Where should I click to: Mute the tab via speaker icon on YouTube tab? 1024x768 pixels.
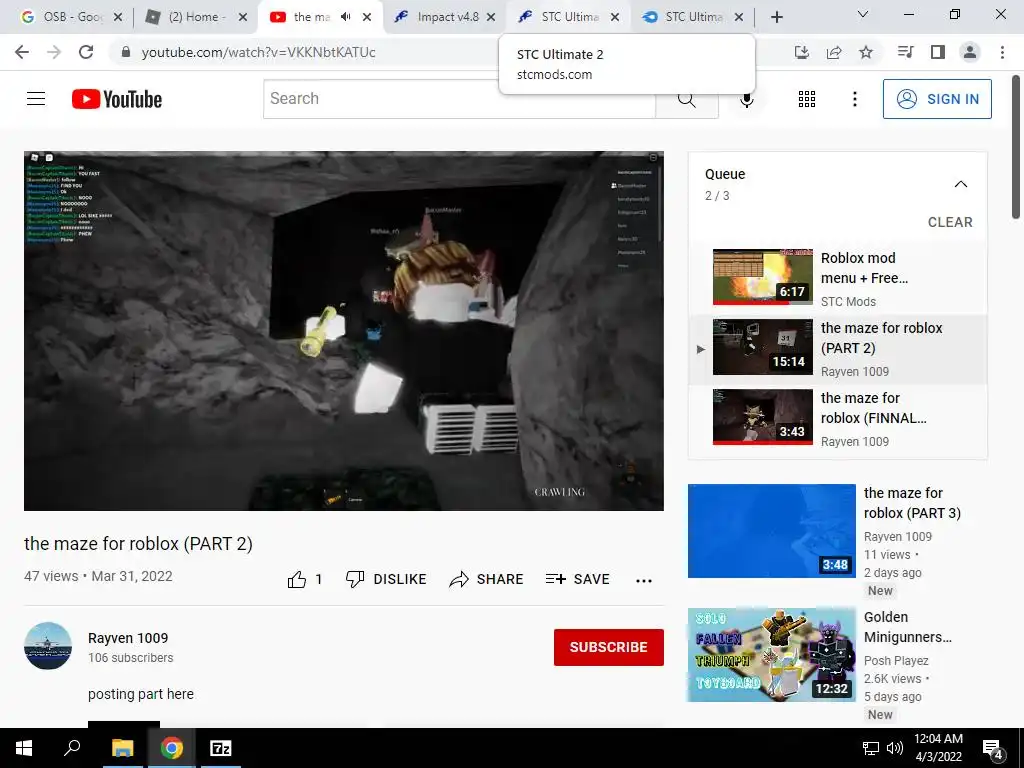pyautogui.click(x=346, y=17)
